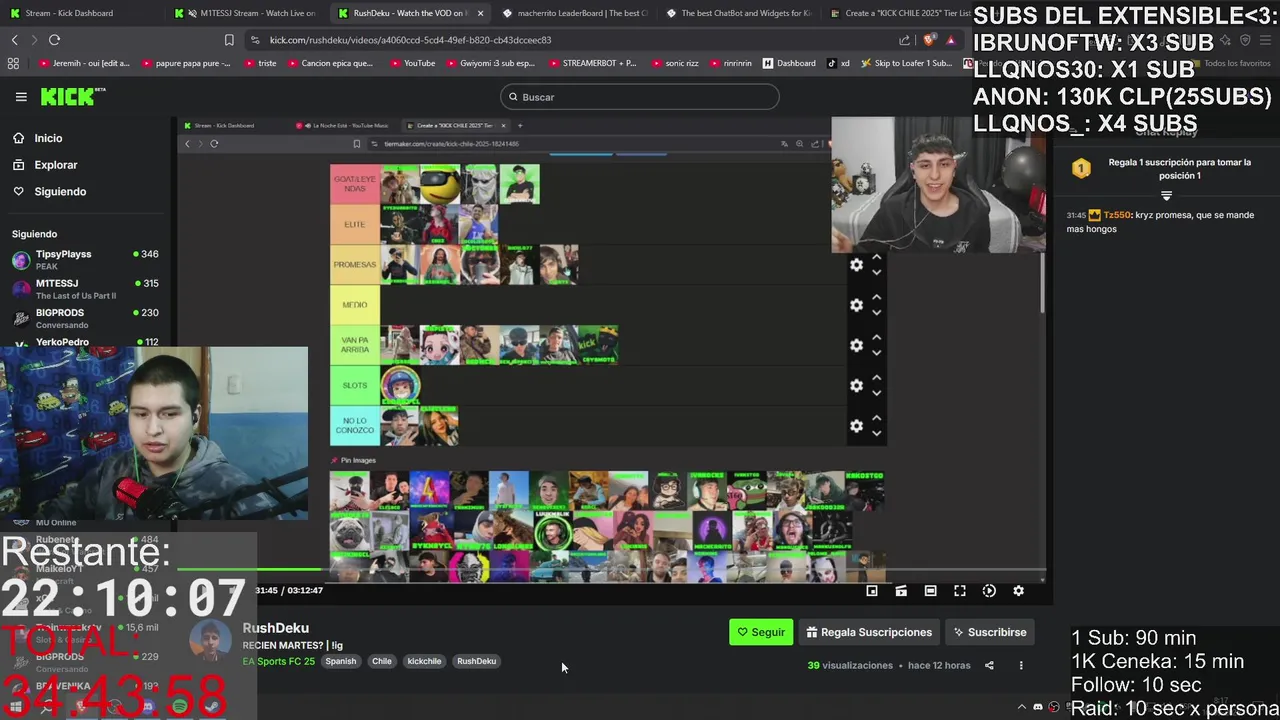Open settings gear for the PROMESAS tier row

click(x=856, y=265)
